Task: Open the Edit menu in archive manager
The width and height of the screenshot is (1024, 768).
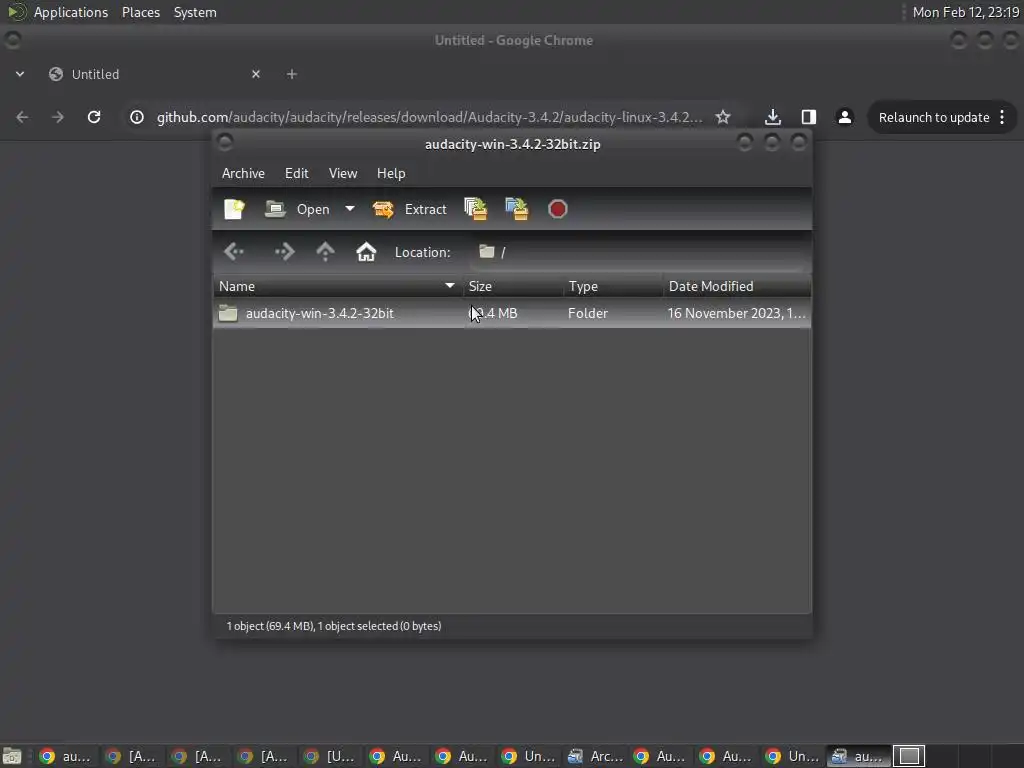Action: (296, 173)
